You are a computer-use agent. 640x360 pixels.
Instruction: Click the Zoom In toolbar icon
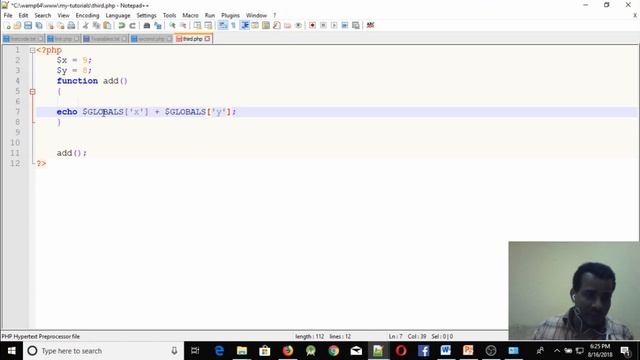(172, 26)
